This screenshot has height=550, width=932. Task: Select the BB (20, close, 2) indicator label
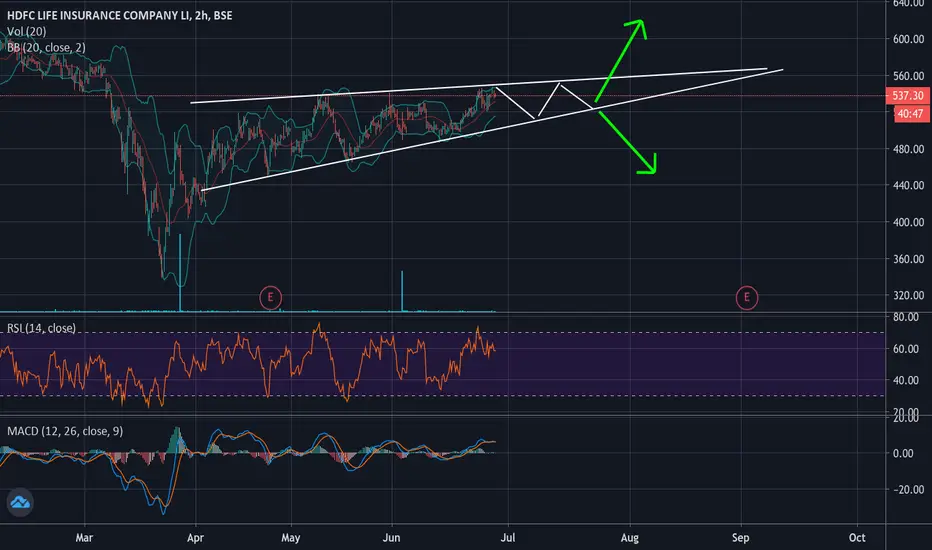[46, 48]
